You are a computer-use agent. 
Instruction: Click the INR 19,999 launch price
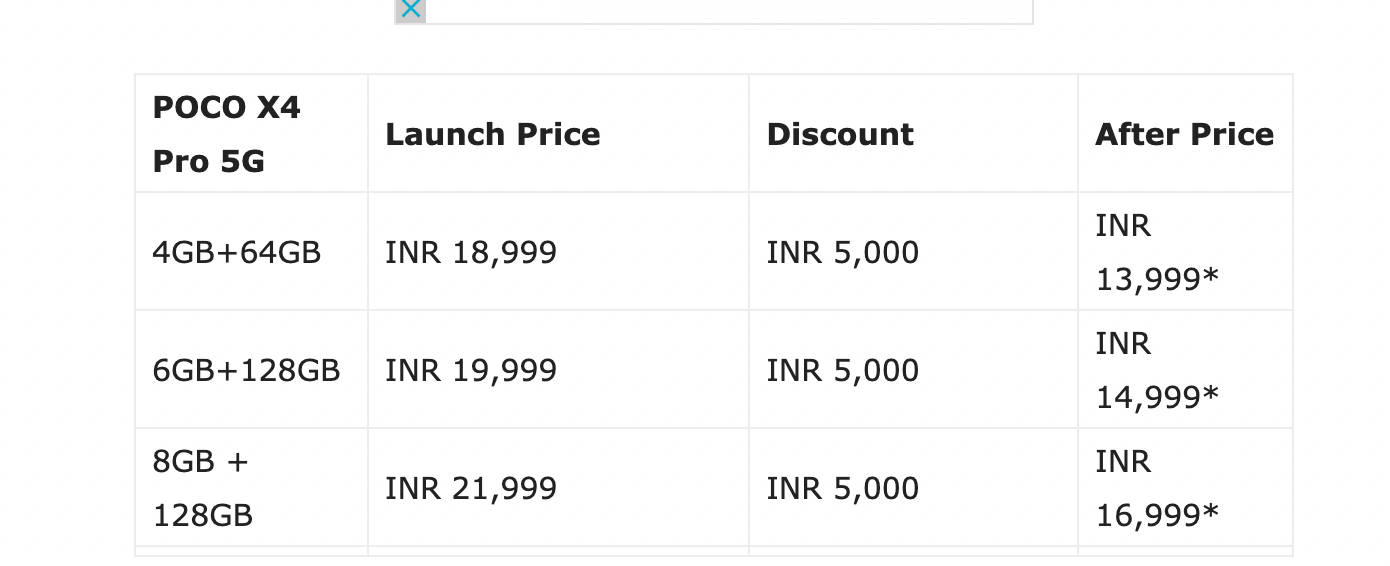coord(471,370)
